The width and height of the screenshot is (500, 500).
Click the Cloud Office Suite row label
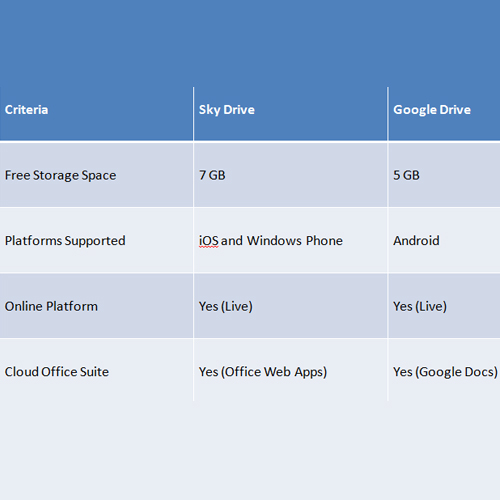(57, 372)
